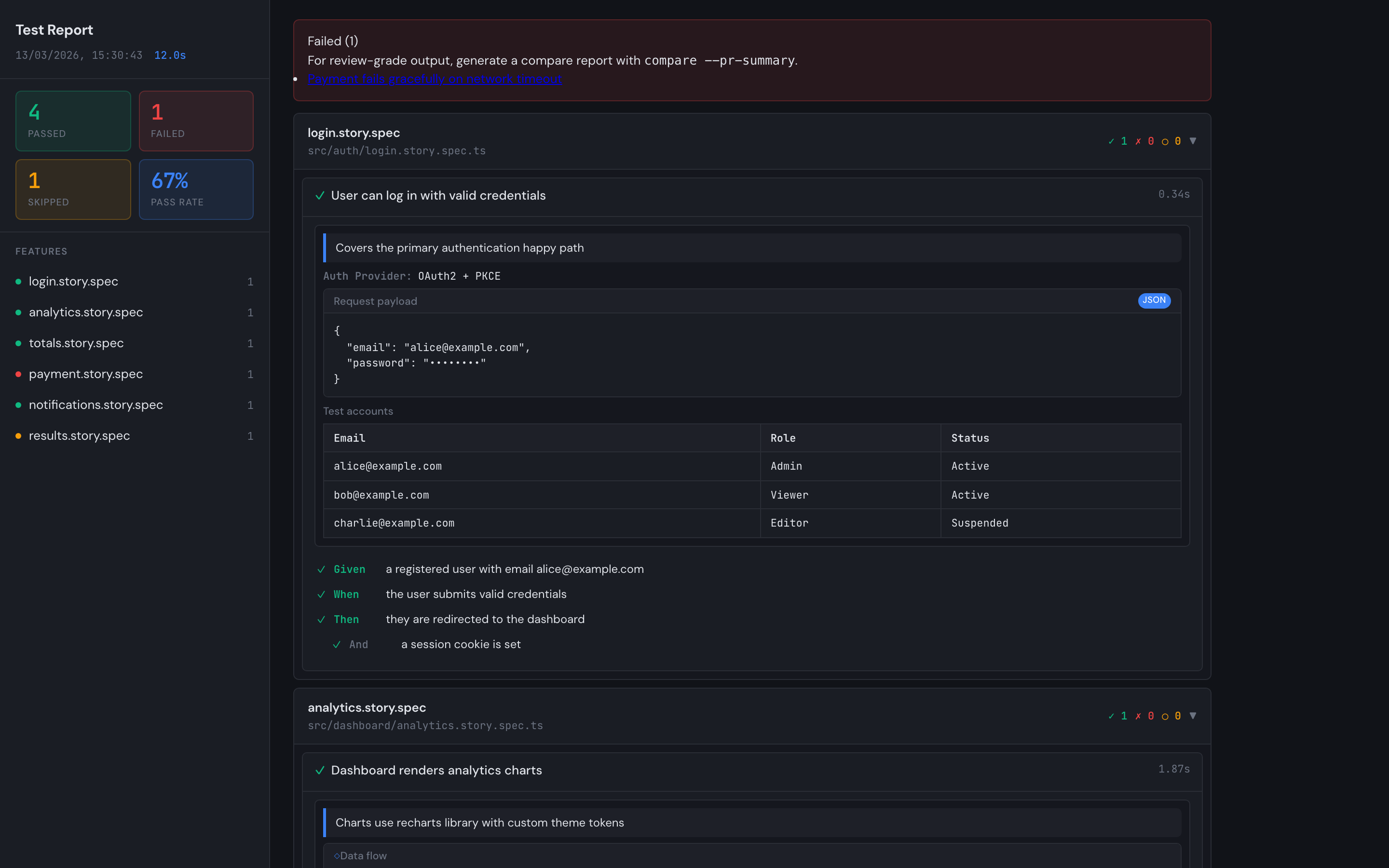Collapse analytics.story.spec with its disclosure triangle
Image resolution: width=1389 pixels, height=868 pixels.
click(1193, 716)
